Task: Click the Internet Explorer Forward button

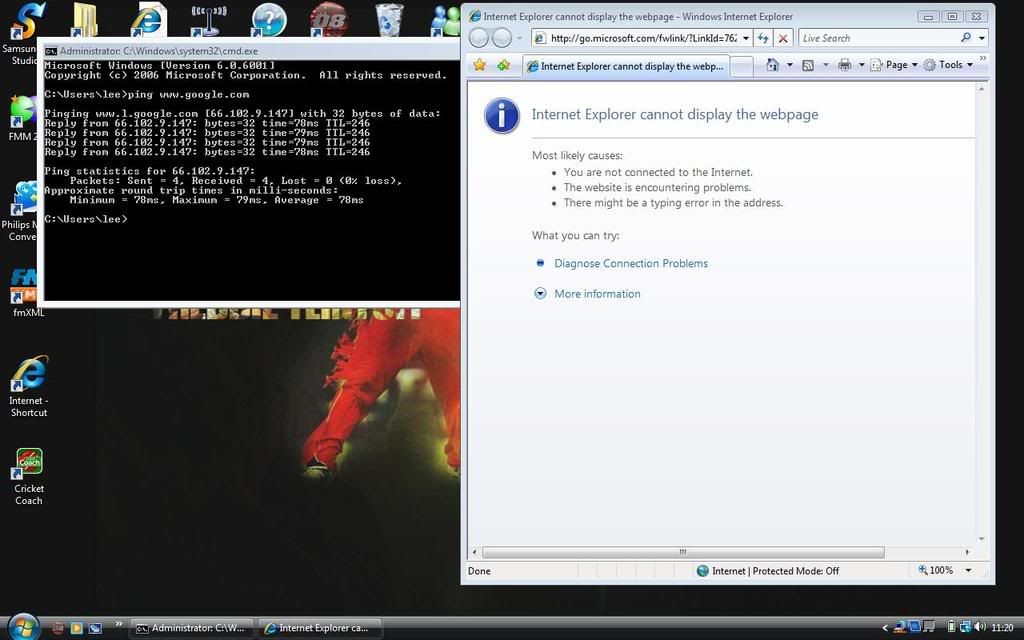Action: [502, 38]
